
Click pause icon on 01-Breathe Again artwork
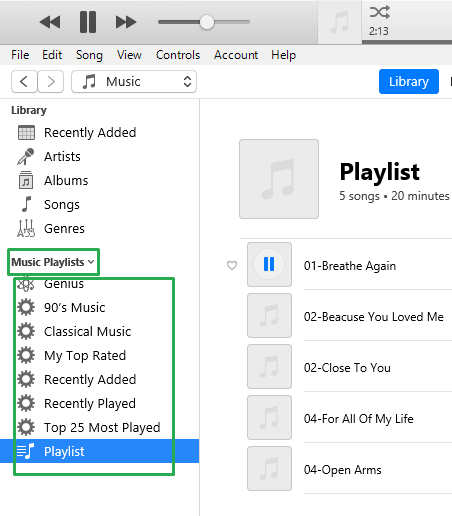269,264
